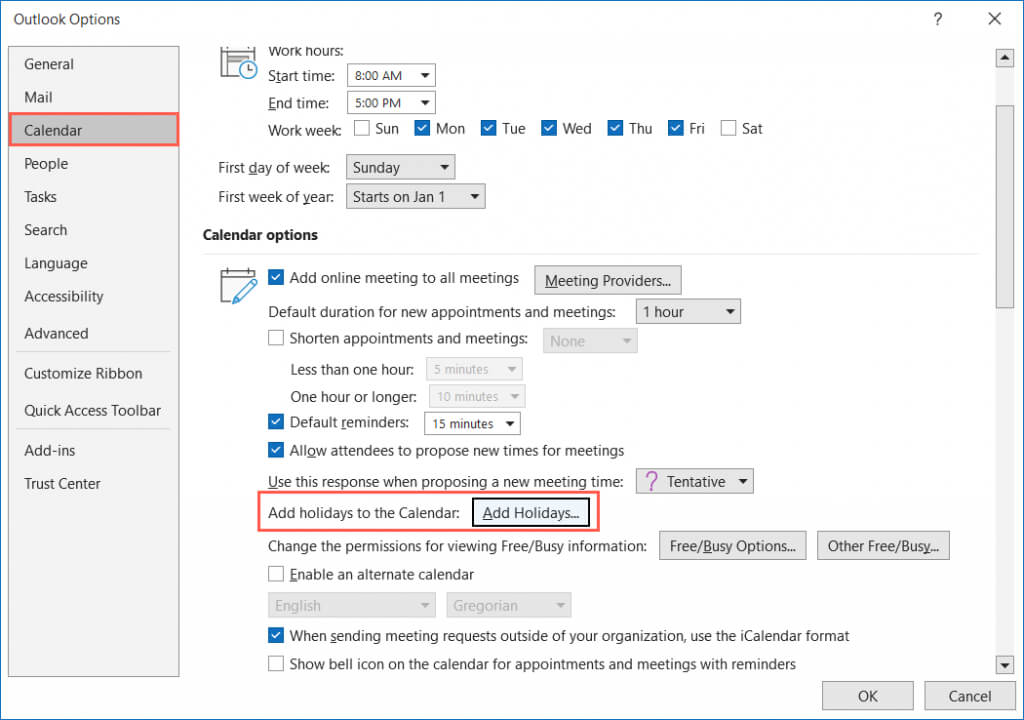Toggle the Sun work week checkbox
Screen dimensions: 1024x720
362,128
